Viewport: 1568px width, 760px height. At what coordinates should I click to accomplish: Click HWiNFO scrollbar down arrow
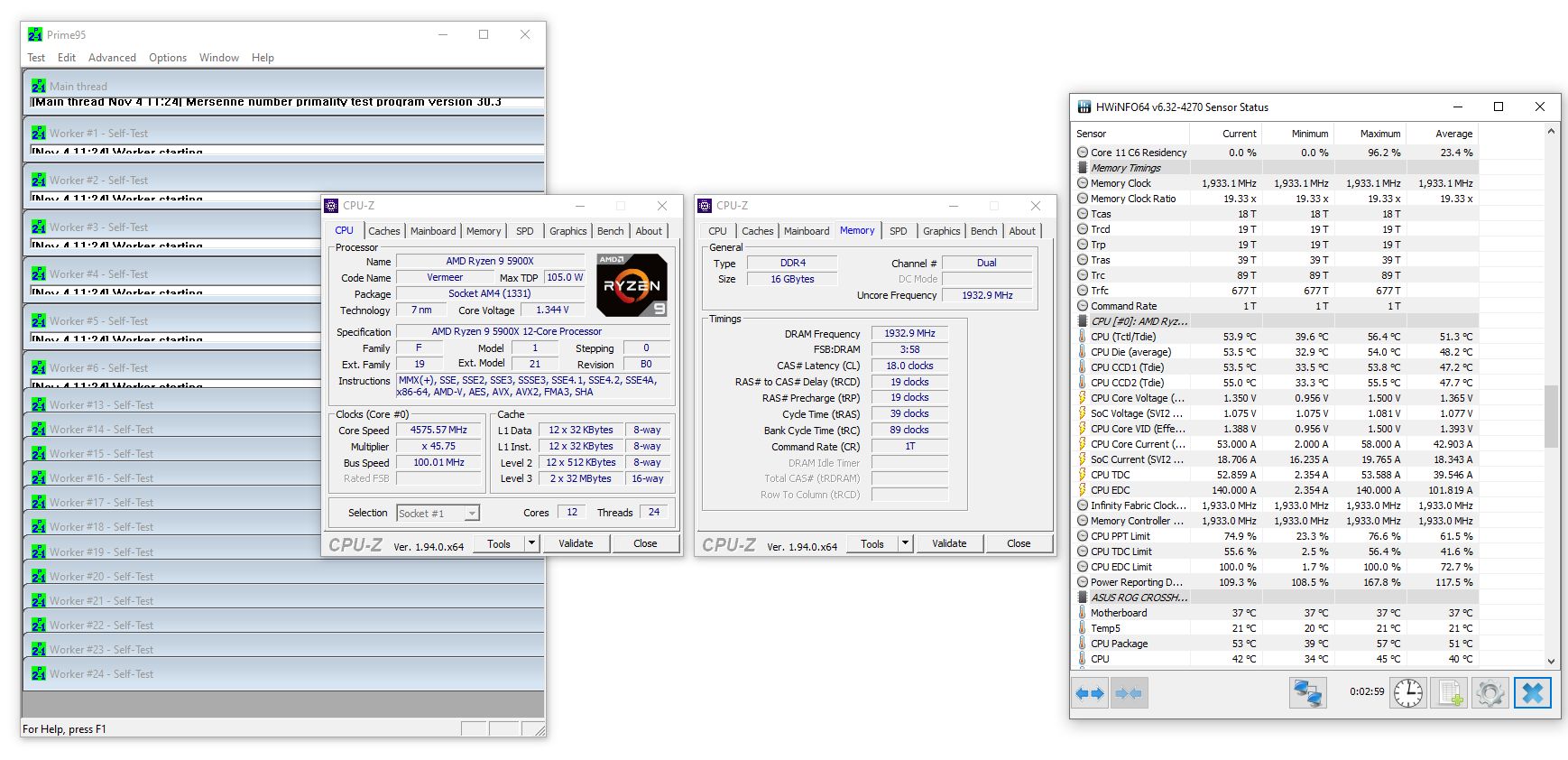(1551, 661)
